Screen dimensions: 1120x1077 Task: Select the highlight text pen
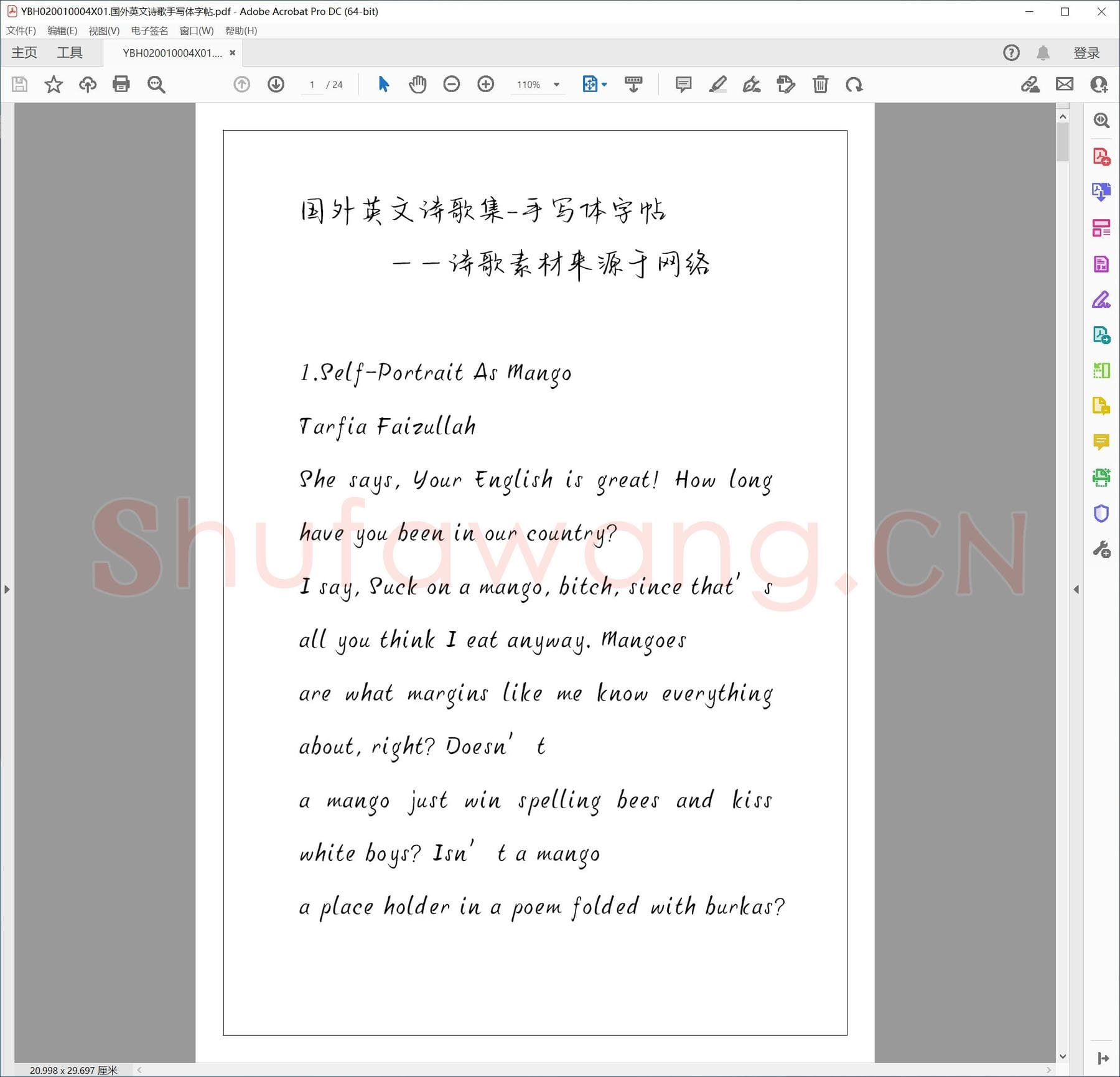(x=717, y=84)
